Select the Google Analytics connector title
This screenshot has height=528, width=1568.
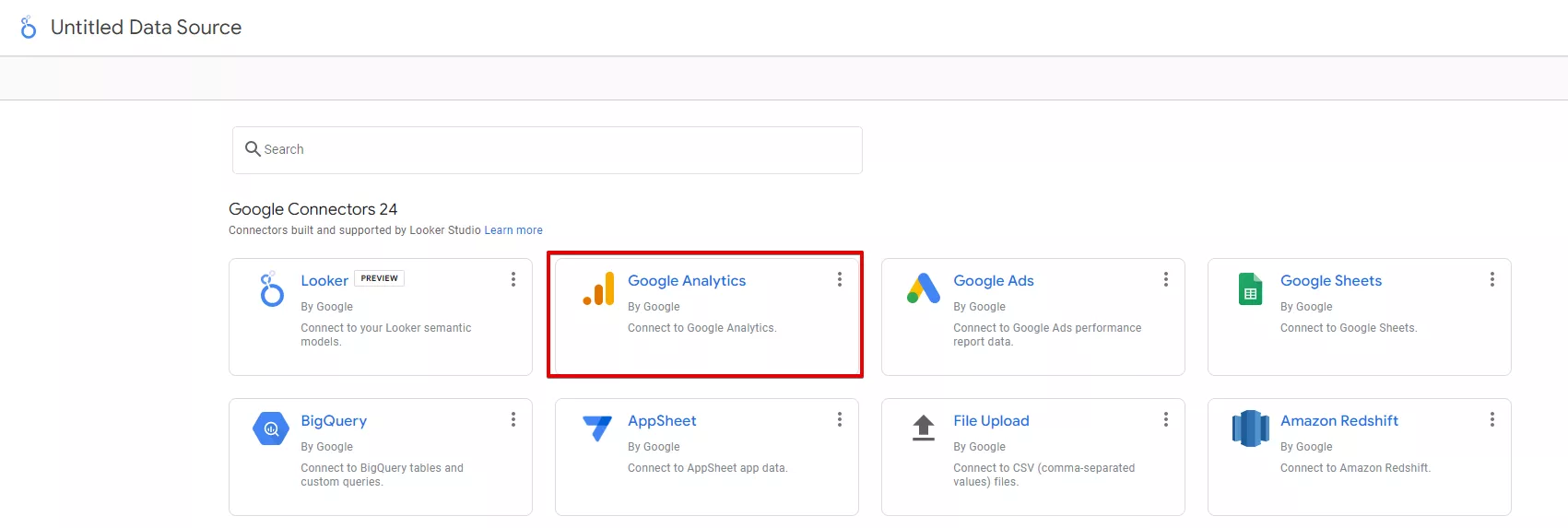687,281
